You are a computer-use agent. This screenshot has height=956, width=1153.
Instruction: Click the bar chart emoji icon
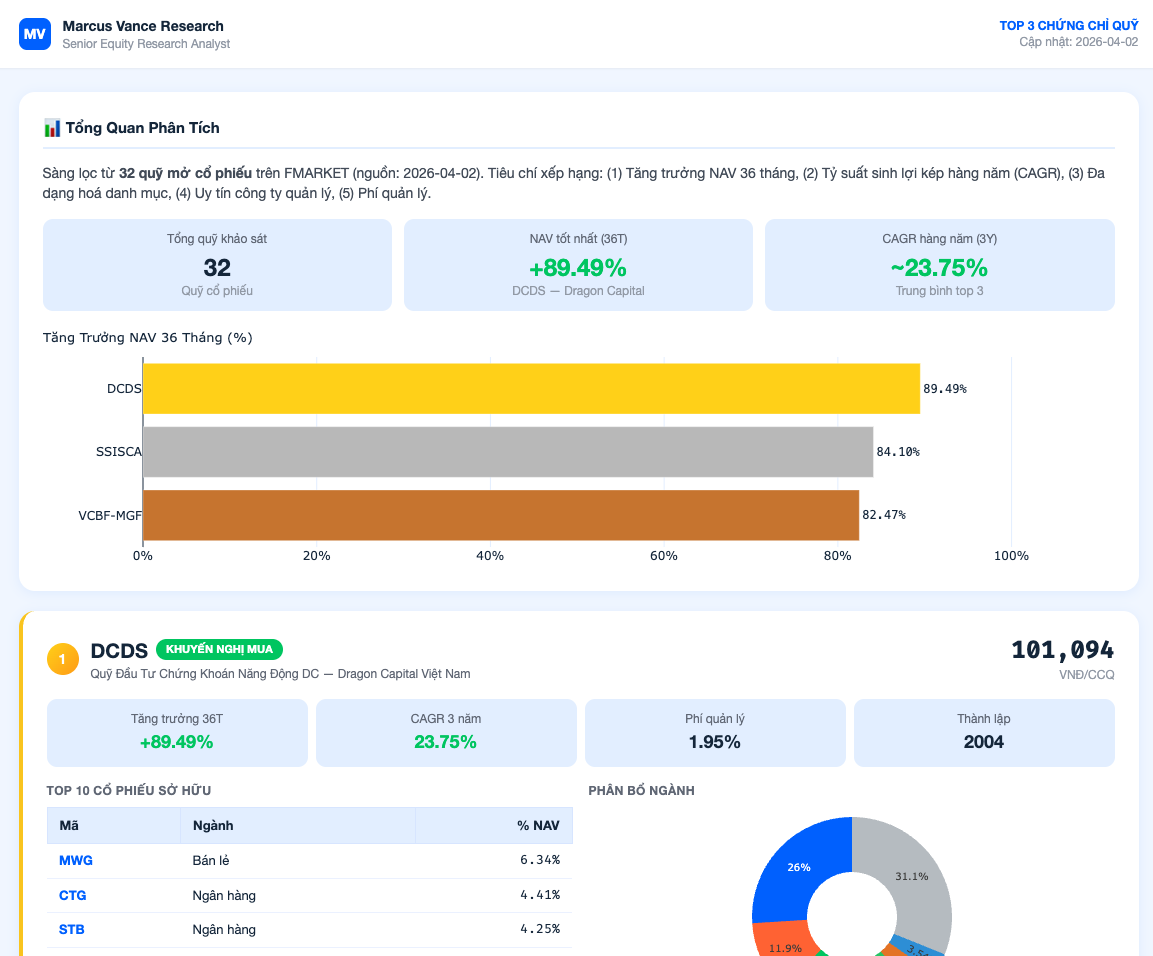(52, 128)
